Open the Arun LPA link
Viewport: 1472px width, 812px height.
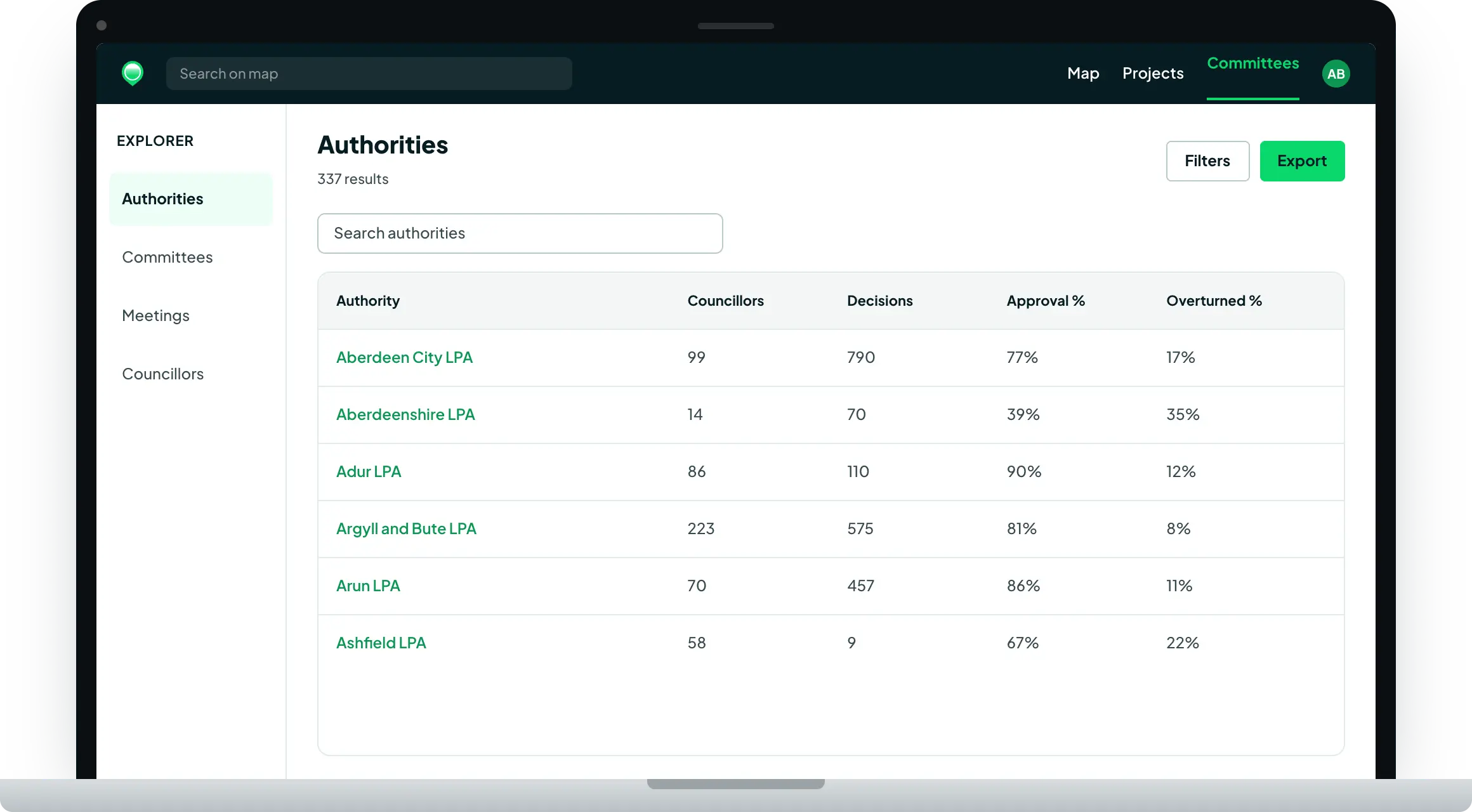367,586
